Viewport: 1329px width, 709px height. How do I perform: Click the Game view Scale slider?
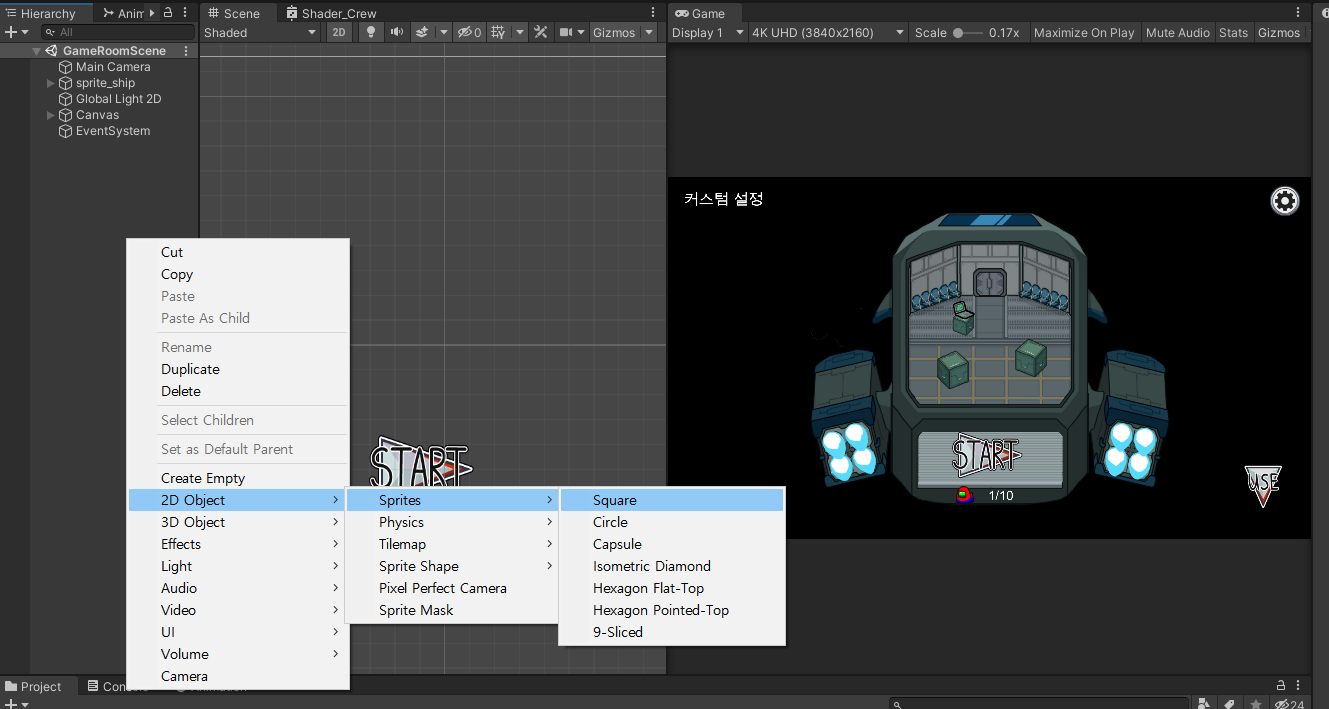tap(966, 32)
